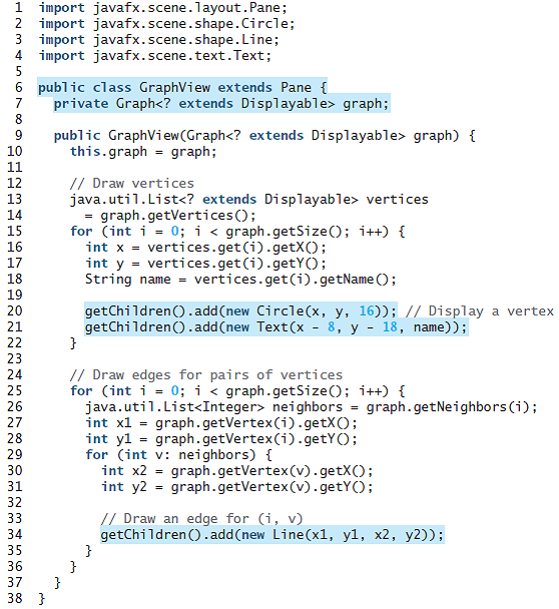Click the // Display a vertex comment
559x609 pixels.
pos(480,311)
